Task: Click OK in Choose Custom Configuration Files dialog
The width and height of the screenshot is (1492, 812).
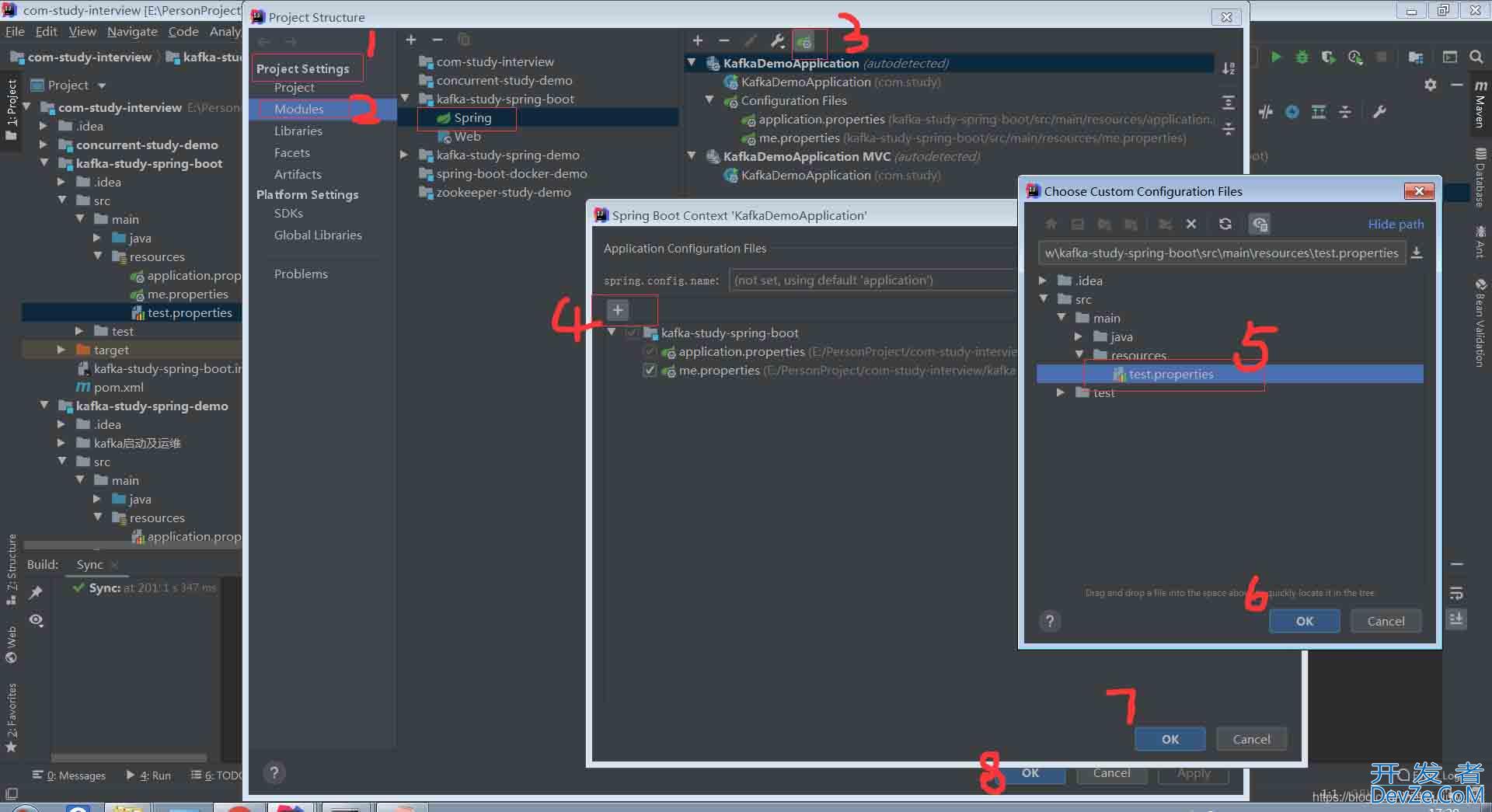Action: (1305, 621)
